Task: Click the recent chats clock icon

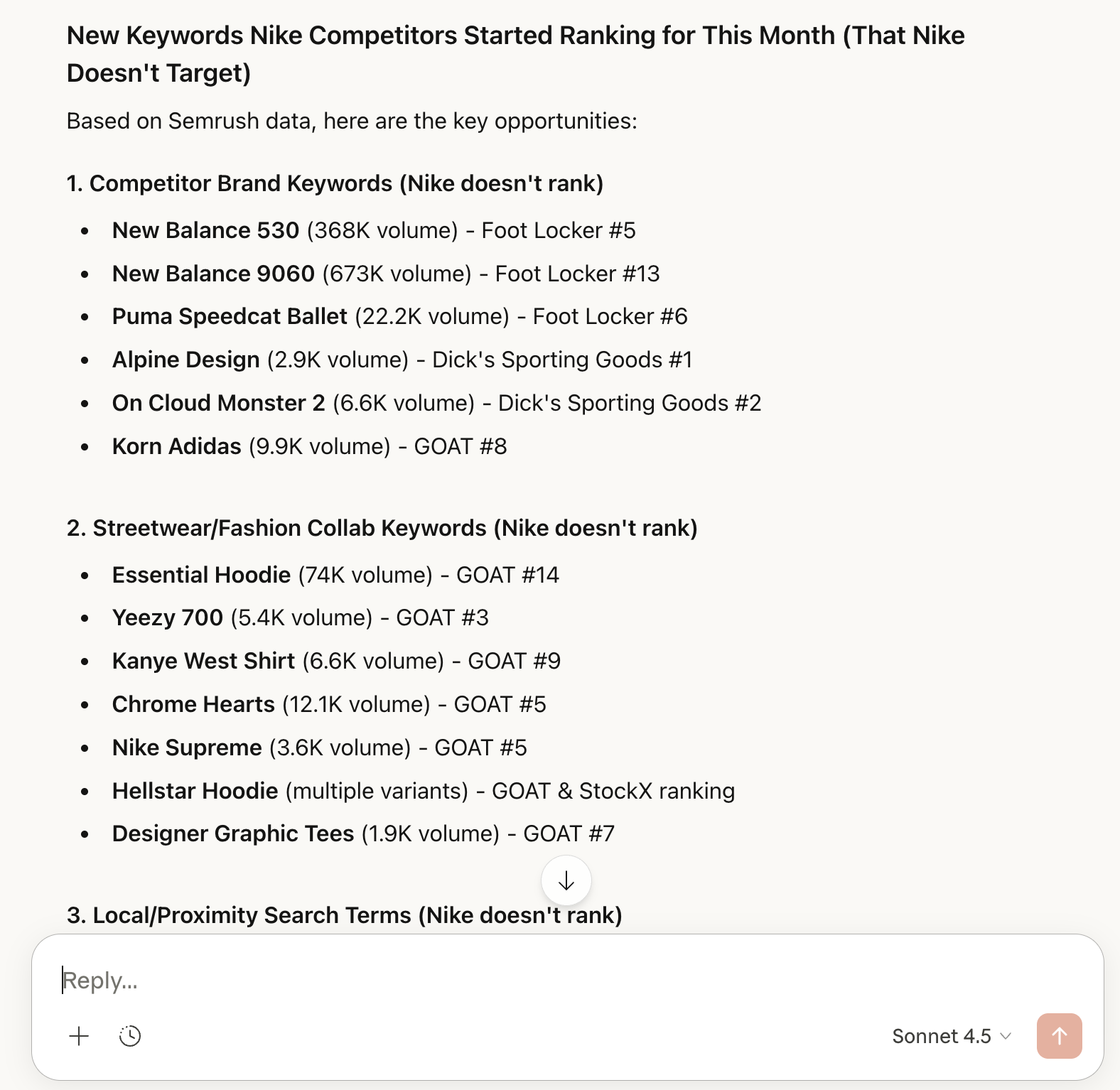Action: [x=130, y=1036]
